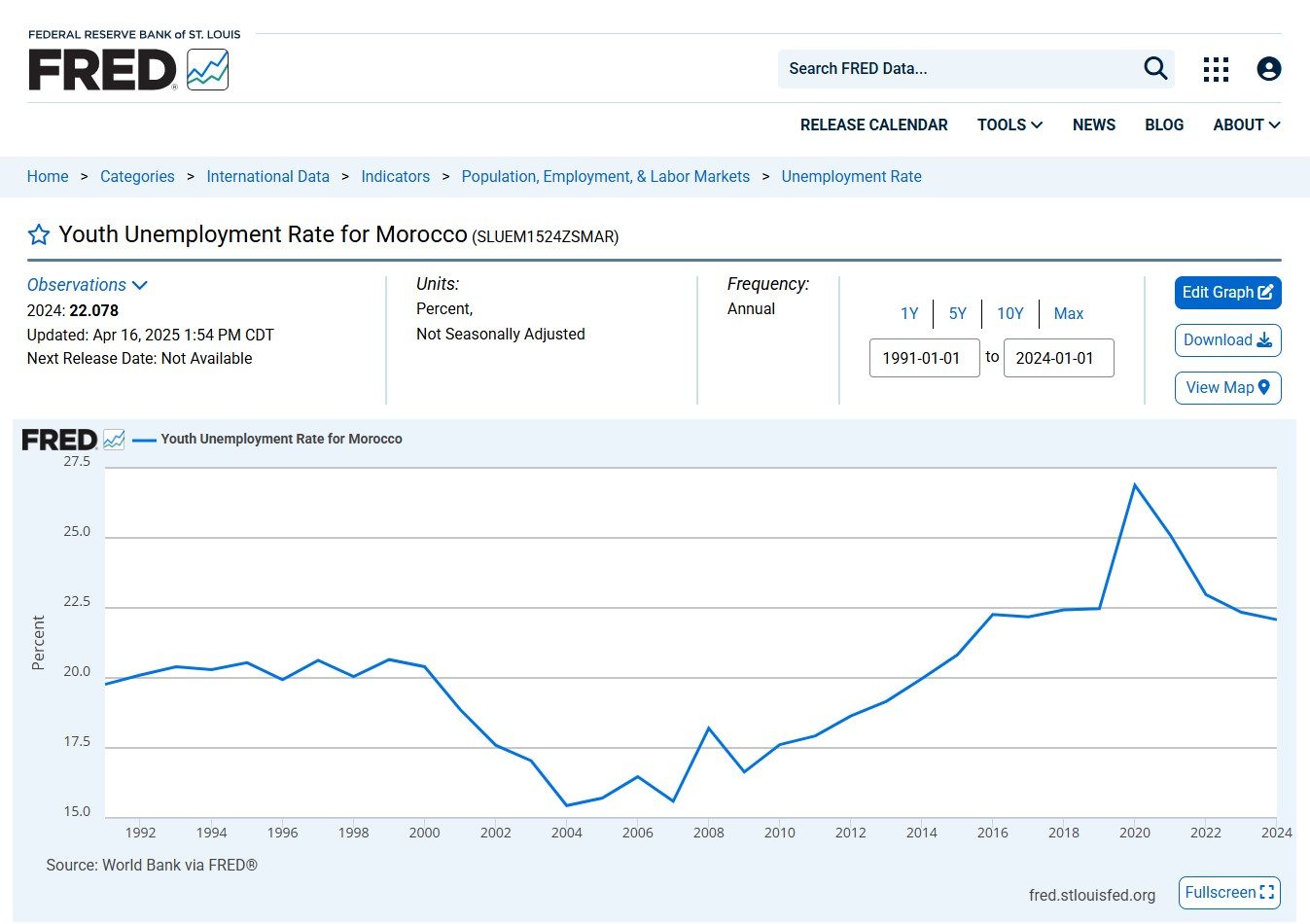This screenshot has width=1310, height=924.
Task: Expand the About menu
Action: click(1246, 125)
